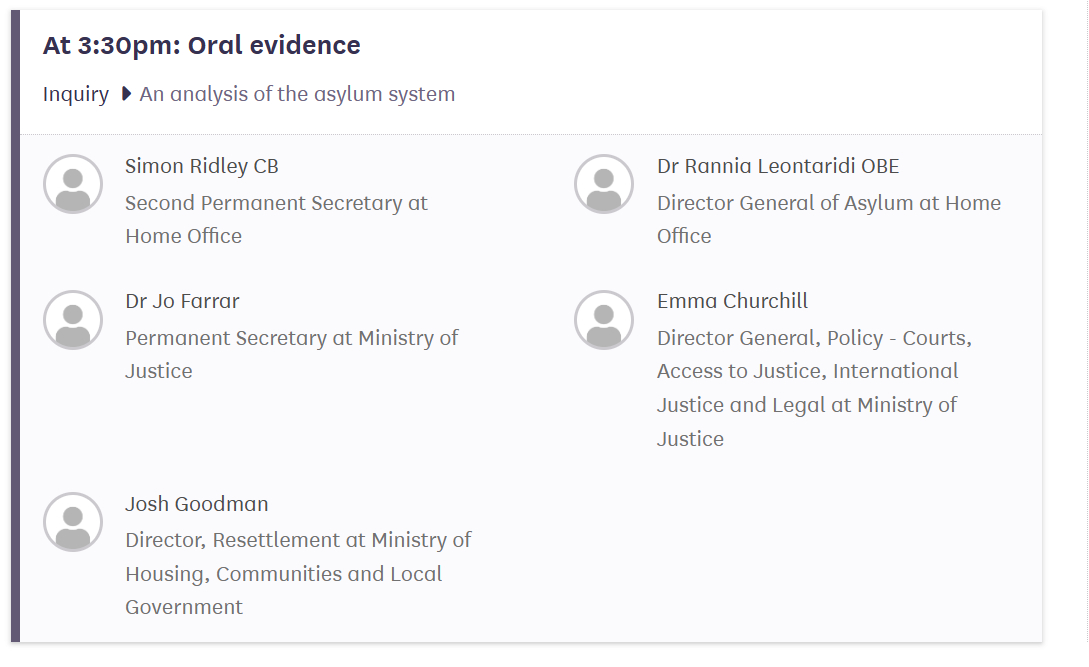Image resolution: width=1089 pixels, height=667 pixels.
Task: Open Simon Ridley CB's name link
Action: click(x=201, y=166)
